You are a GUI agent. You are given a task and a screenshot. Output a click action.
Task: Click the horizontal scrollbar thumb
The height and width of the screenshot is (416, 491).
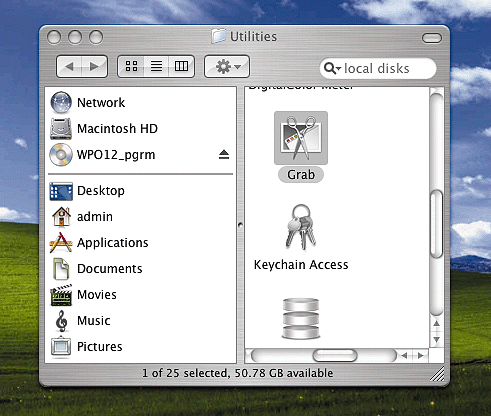point(335,355)
